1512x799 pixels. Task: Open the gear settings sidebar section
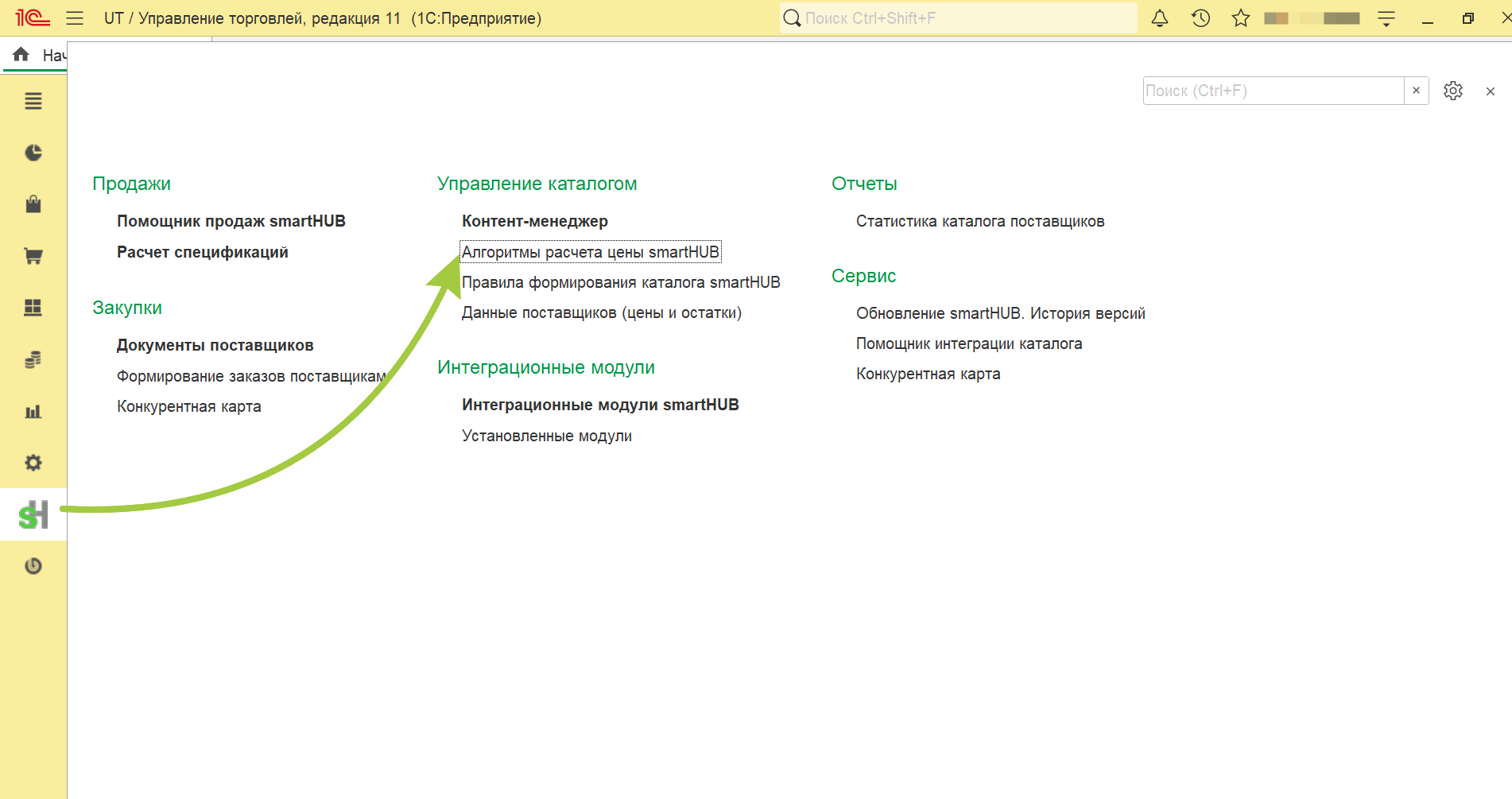(x=33, y=463)
